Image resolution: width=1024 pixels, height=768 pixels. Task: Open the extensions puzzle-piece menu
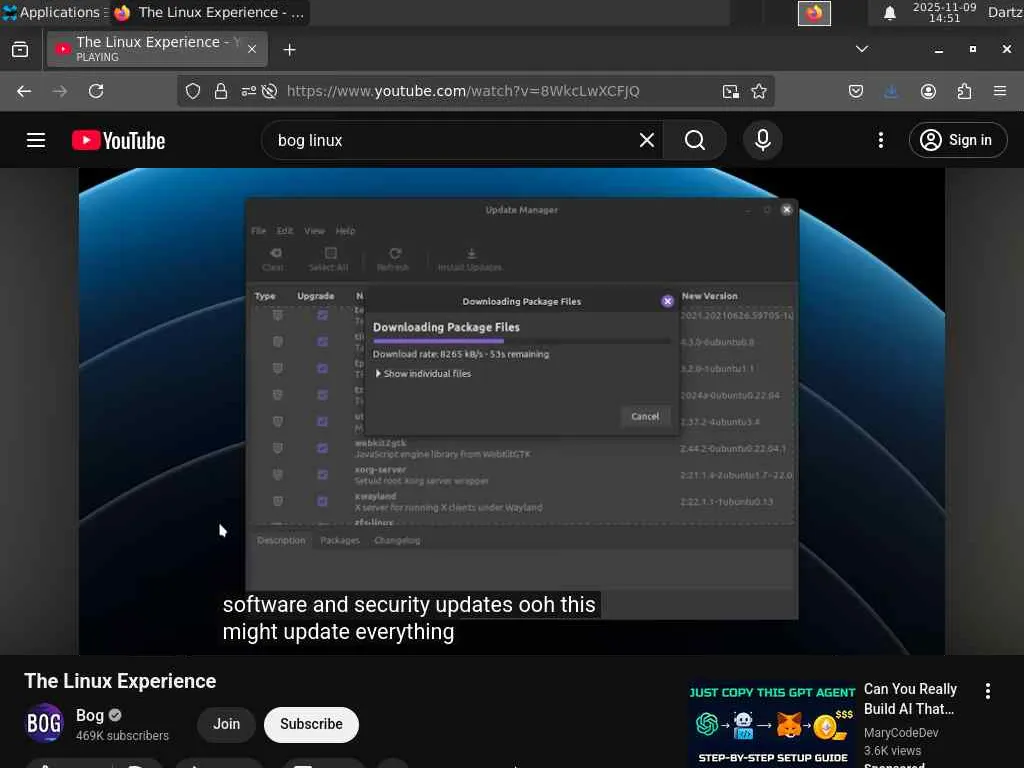pyautogui.click(x=964, y=91)
